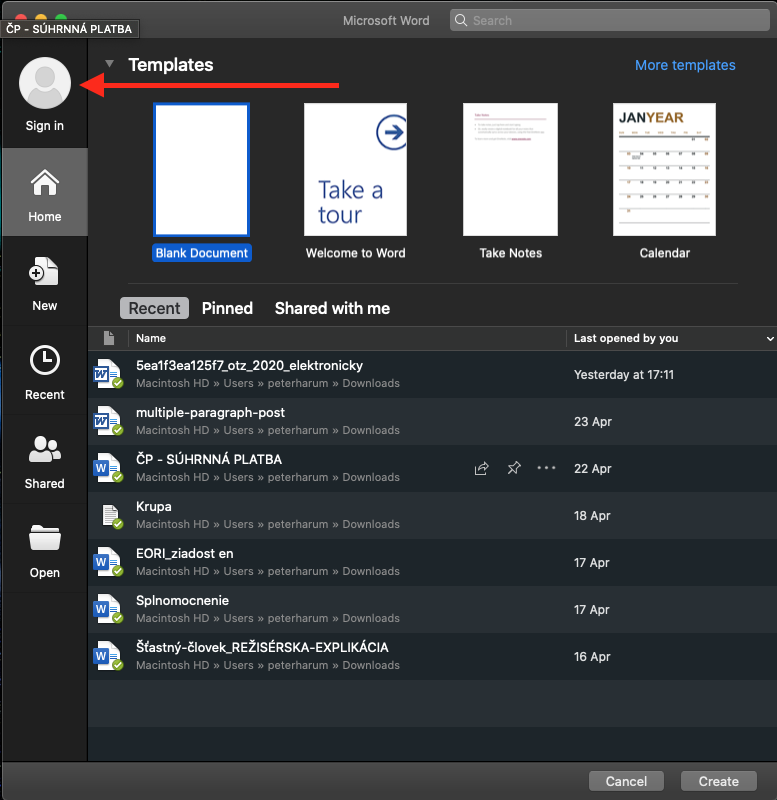Collapse the Templates section triangle
This screenshot has width=777, height=800.
tap(110, 65)
